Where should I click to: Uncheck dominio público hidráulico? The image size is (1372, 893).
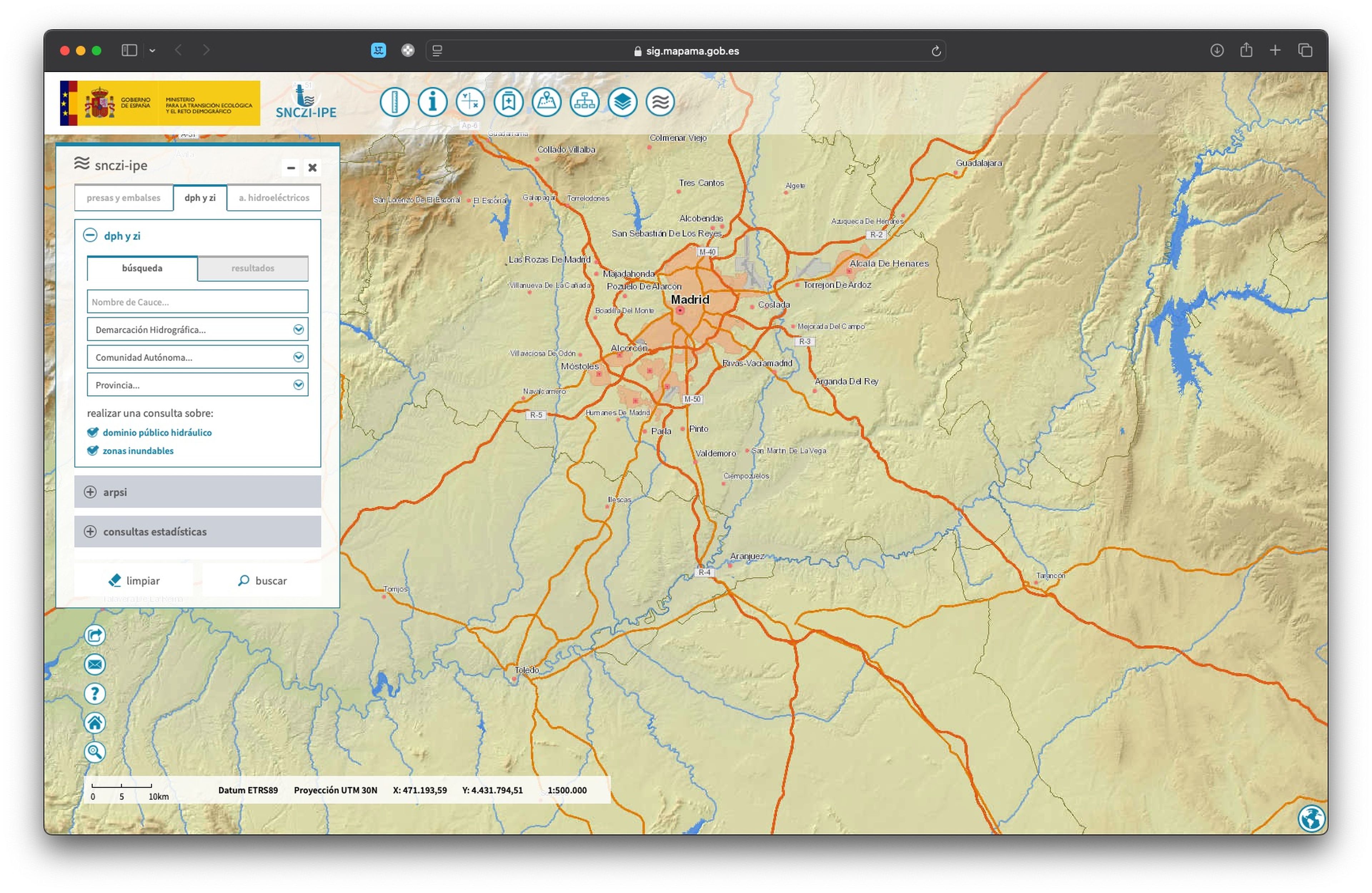[x=93, y=432]
